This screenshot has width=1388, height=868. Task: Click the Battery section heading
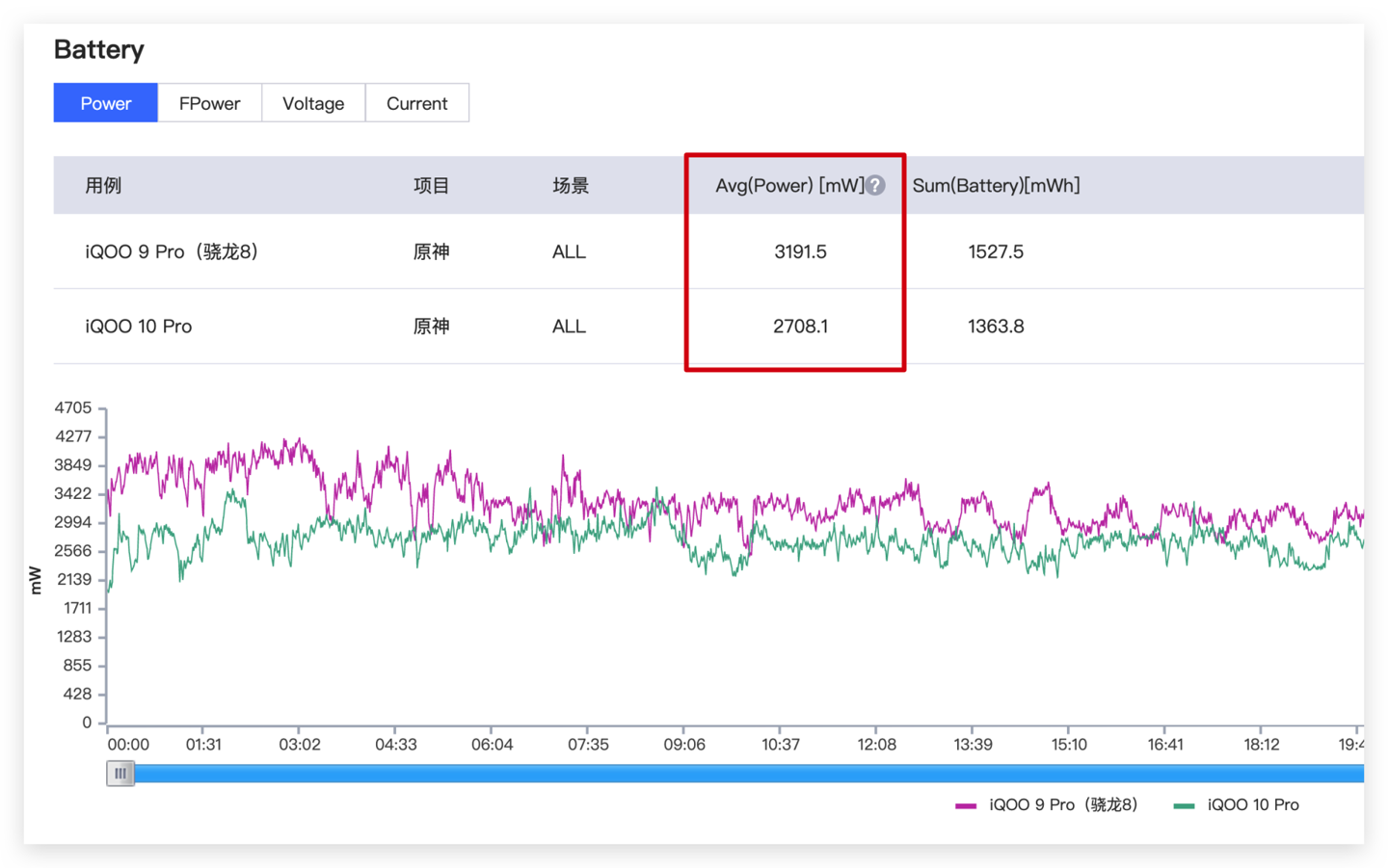click(99, 49)
